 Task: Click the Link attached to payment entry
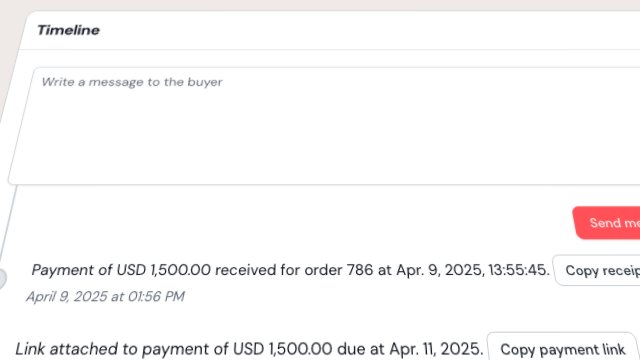click(249, 349)
